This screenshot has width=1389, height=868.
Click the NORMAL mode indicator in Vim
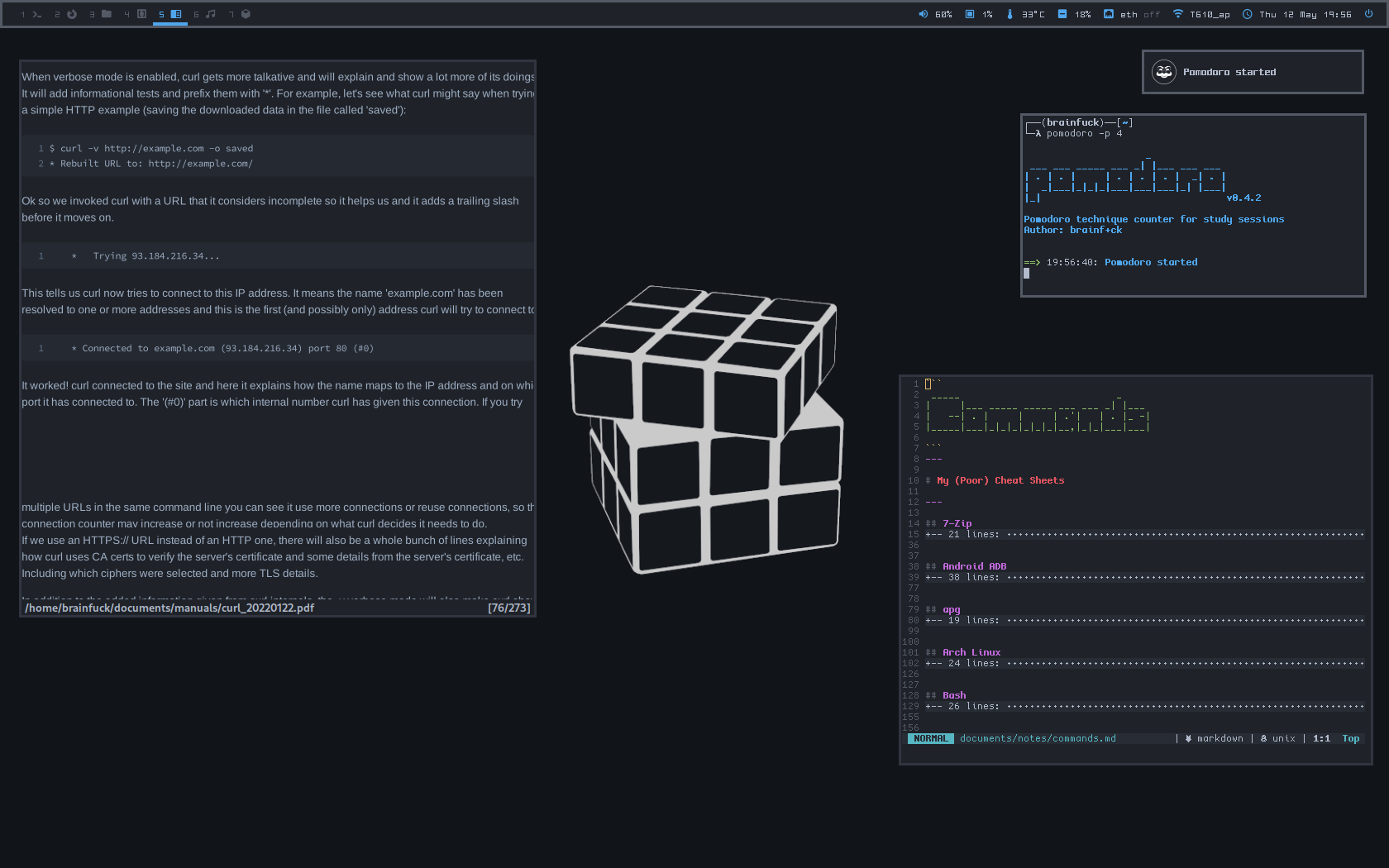[x=931, y=739]
